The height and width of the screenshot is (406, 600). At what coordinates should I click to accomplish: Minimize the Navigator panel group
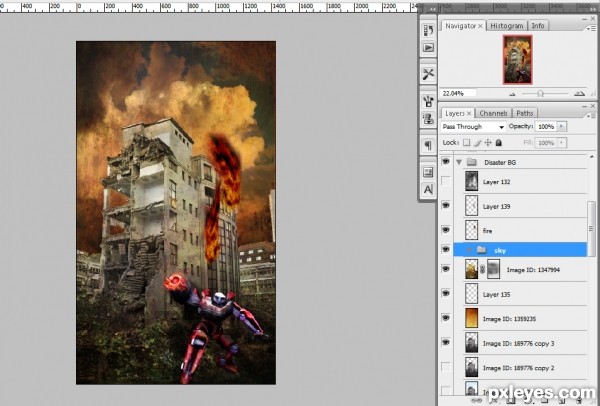[584, 19]
